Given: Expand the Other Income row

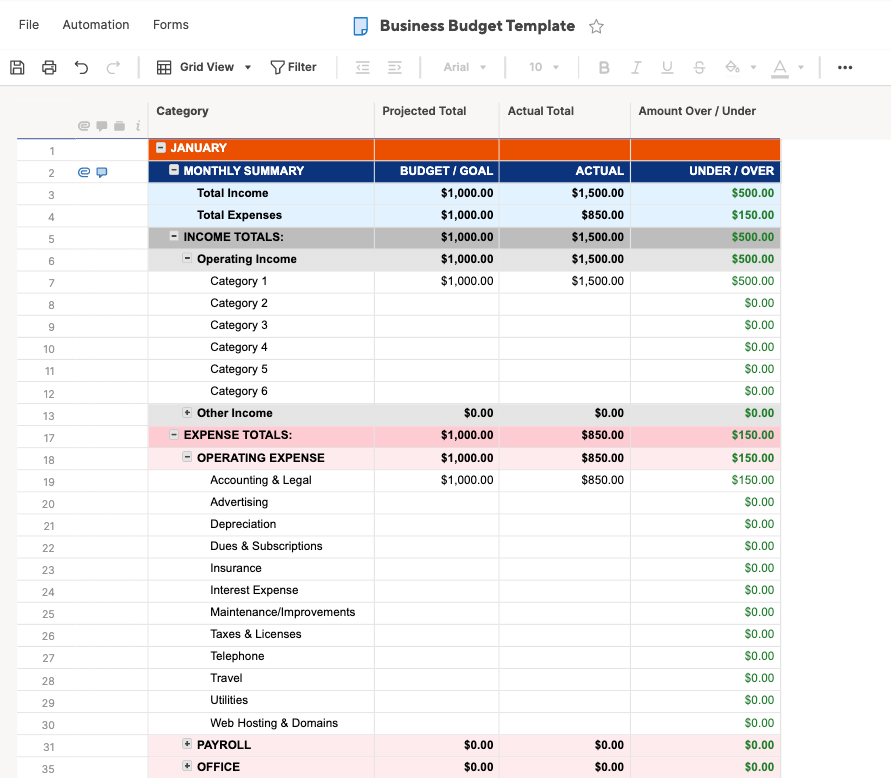Looking at the screenshot, I should (x=187, y=413).
